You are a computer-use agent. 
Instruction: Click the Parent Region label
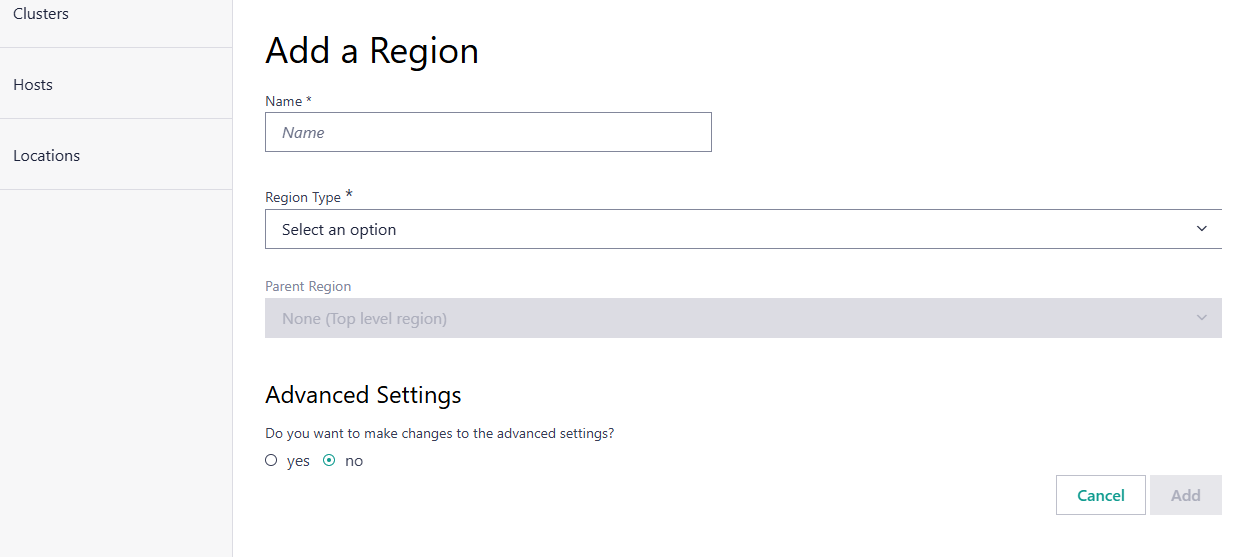308,286
